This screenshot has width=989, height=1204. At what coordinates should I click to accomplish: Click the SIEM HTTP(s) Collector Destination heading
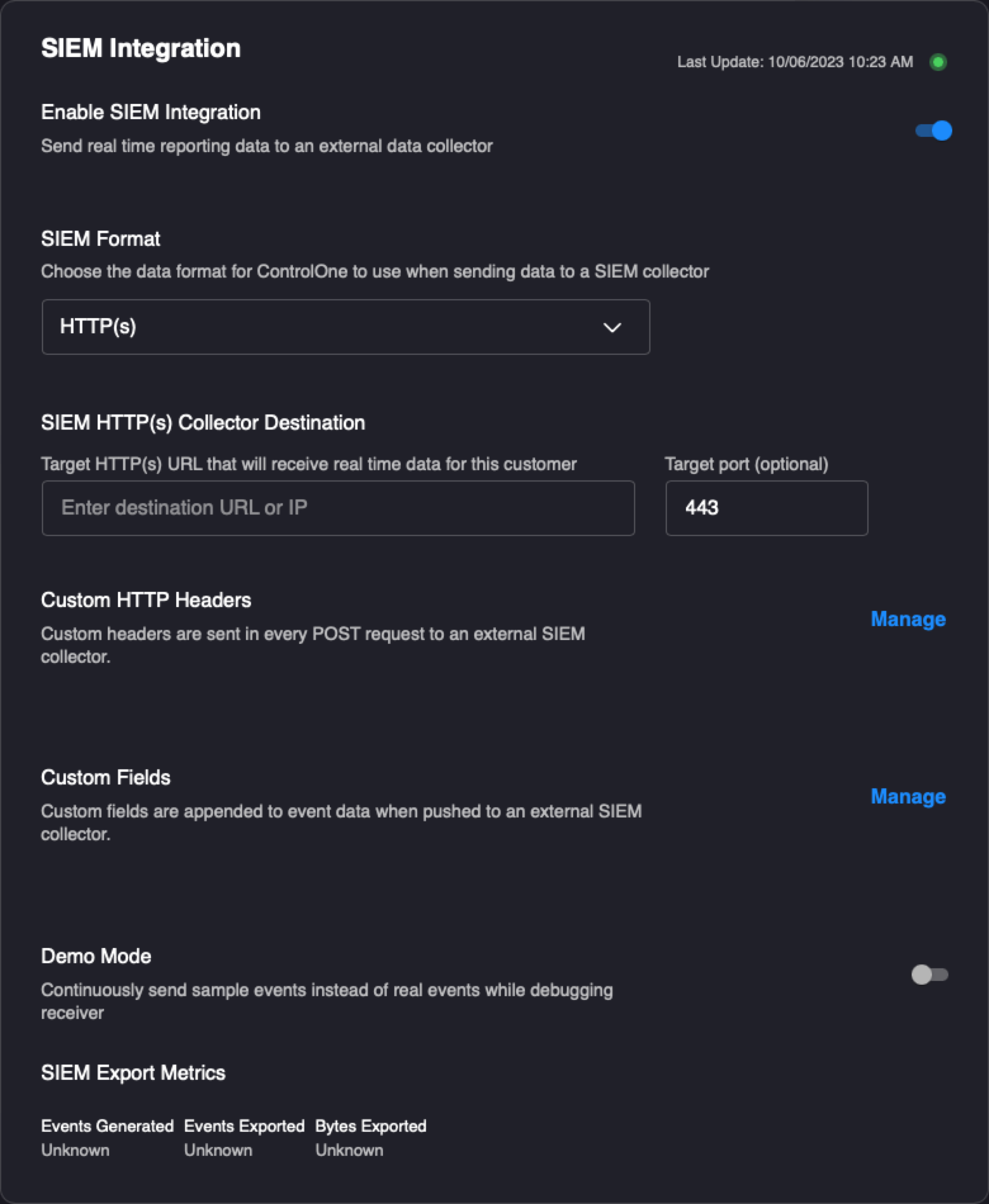pos(203,423)
